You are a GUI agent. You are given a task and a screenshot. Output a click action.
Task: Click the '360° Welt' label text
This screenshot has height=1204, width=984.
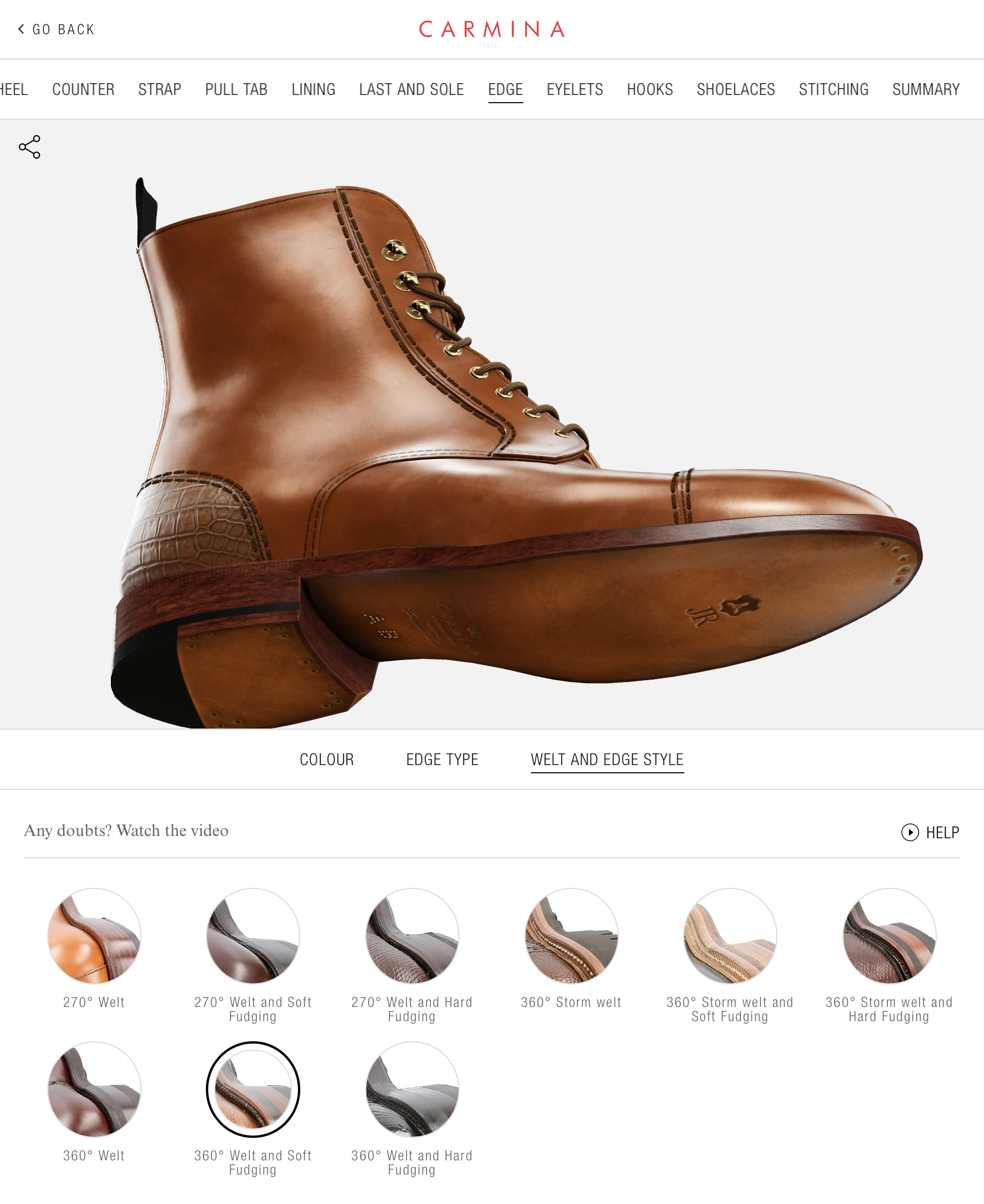click(94, 1156)
